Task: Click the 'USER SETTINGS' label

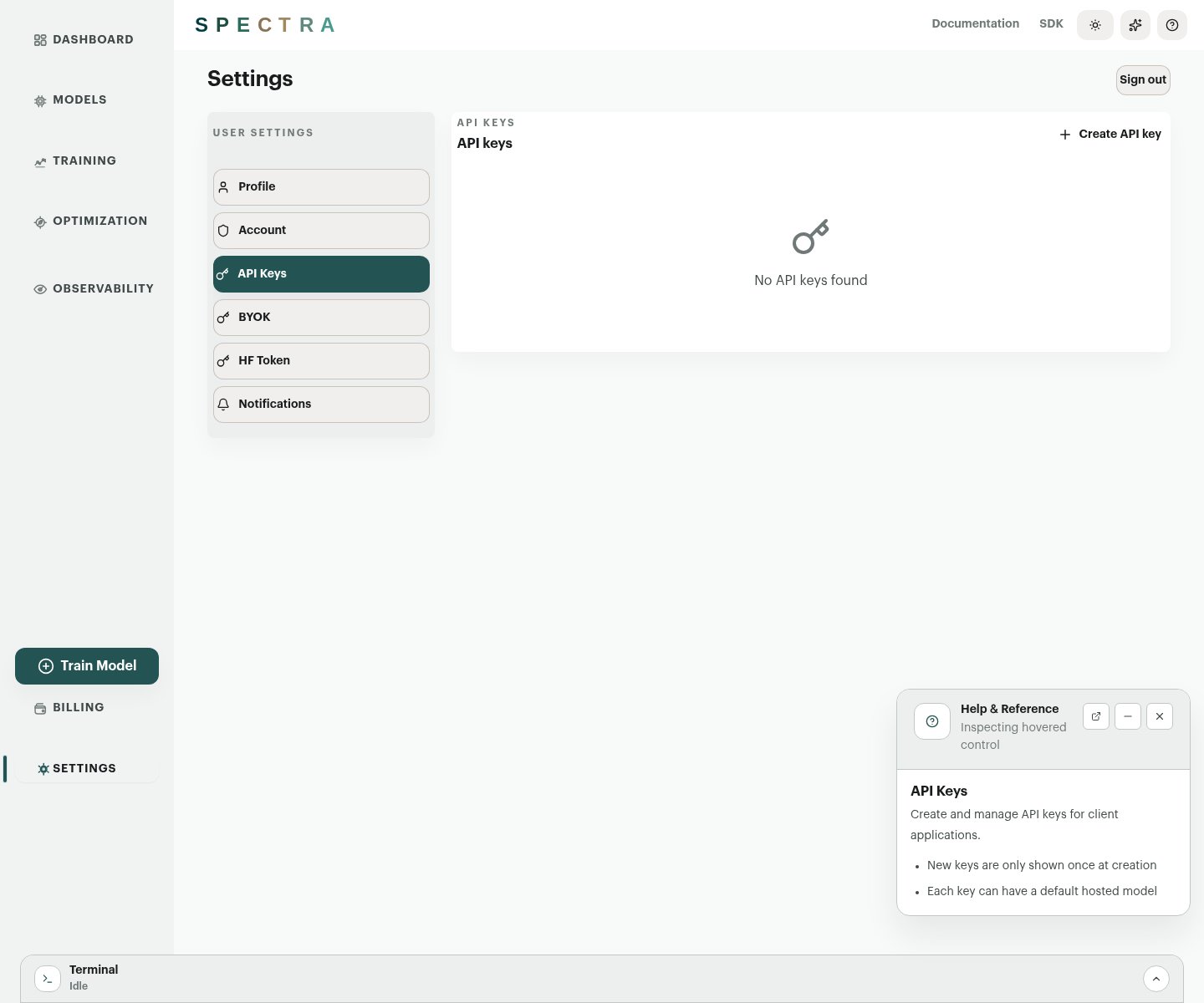Action: click(263, 133)
